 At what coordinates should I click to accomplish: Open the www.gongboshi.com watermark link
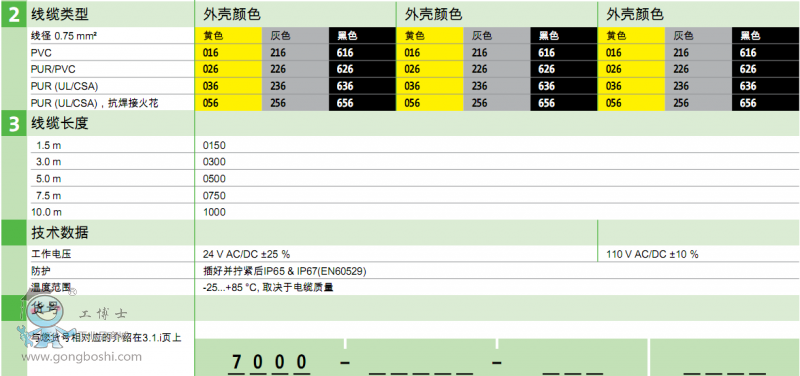click(81, 357)
